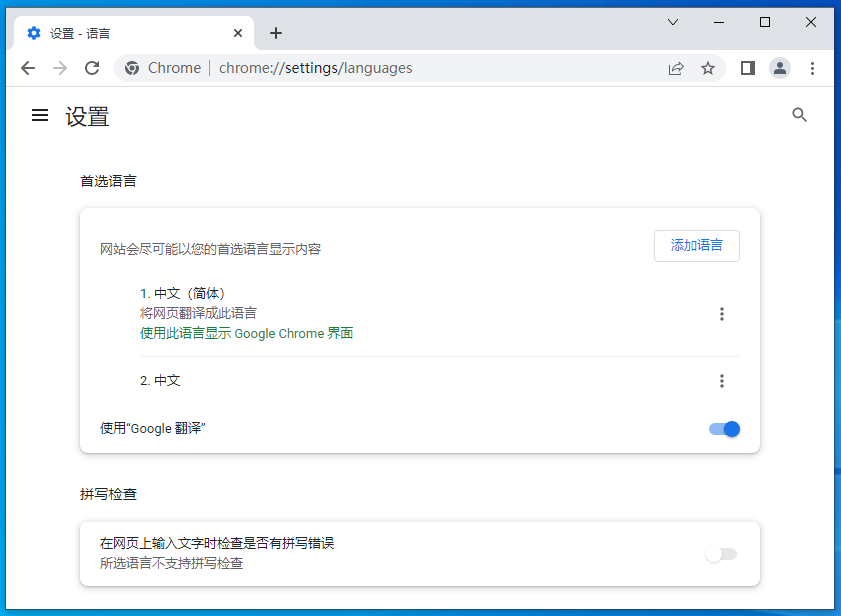Open more actions for 中文（简体）
The image size is (841, 616).
(x=722, y=314)
